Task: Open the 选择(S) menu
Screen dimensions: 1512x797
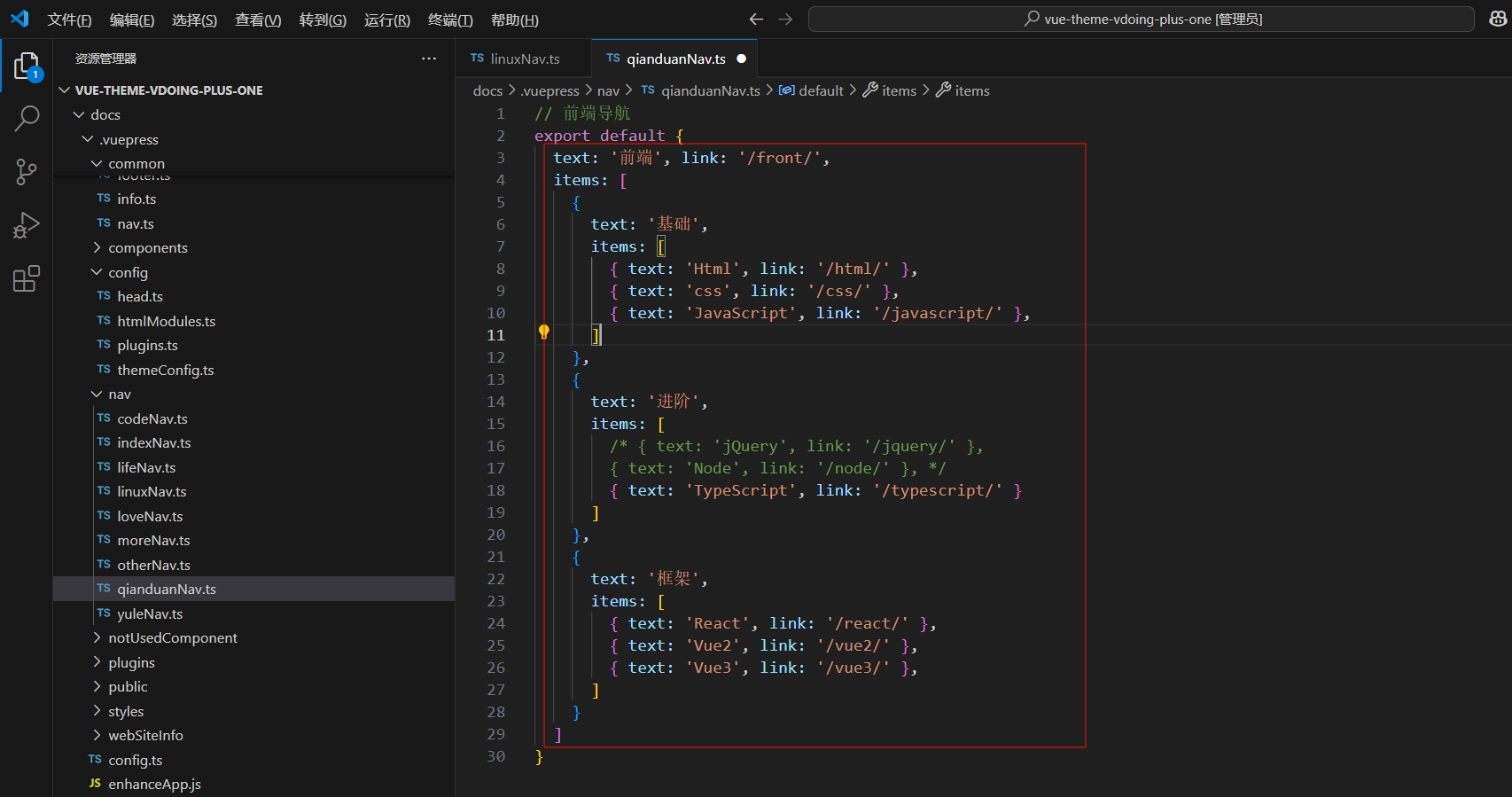Action: [x=194, y=20]
